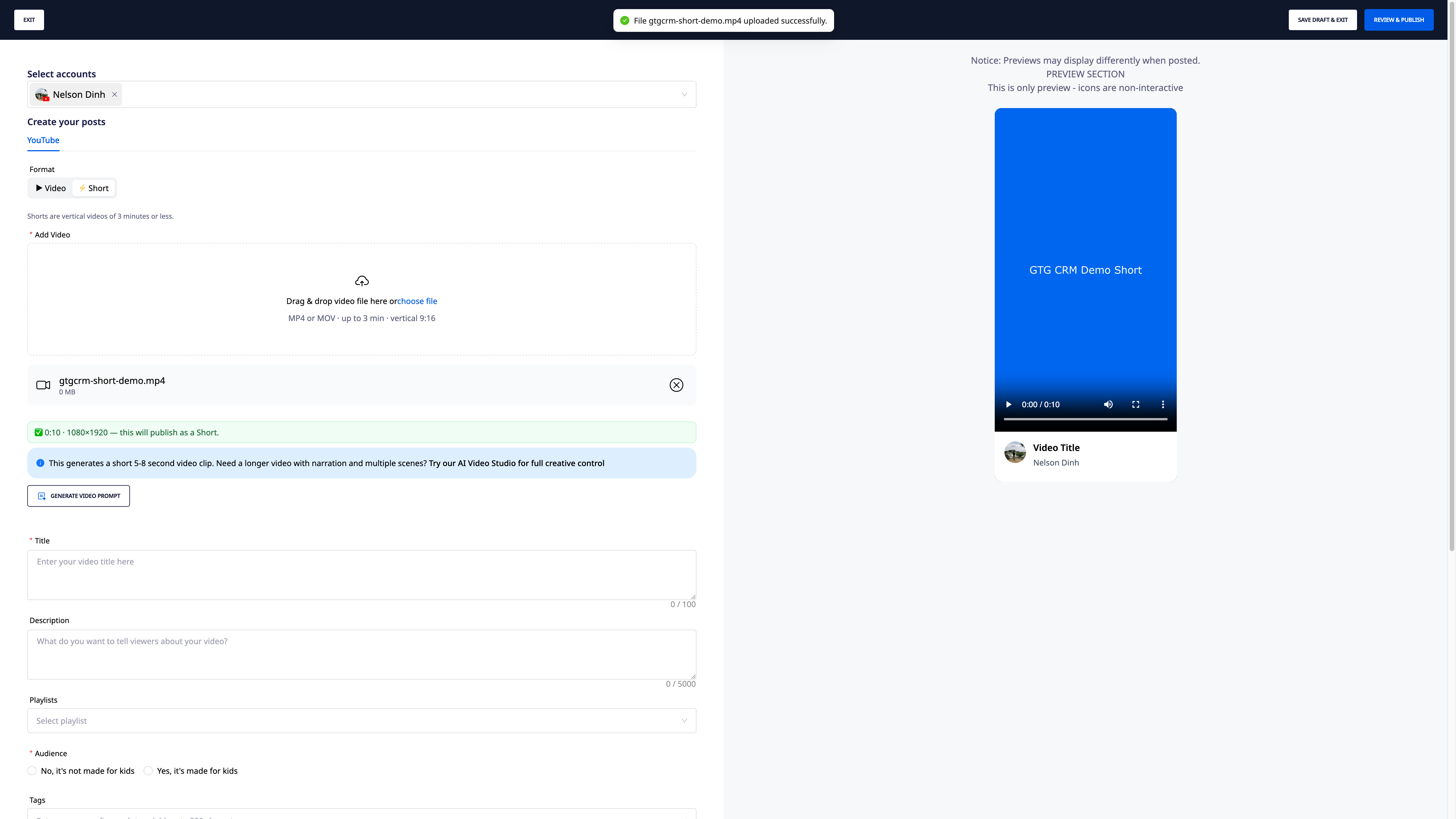Open the Select playlist dropdown
The image size is (1456, 819).
pos(362,721)
